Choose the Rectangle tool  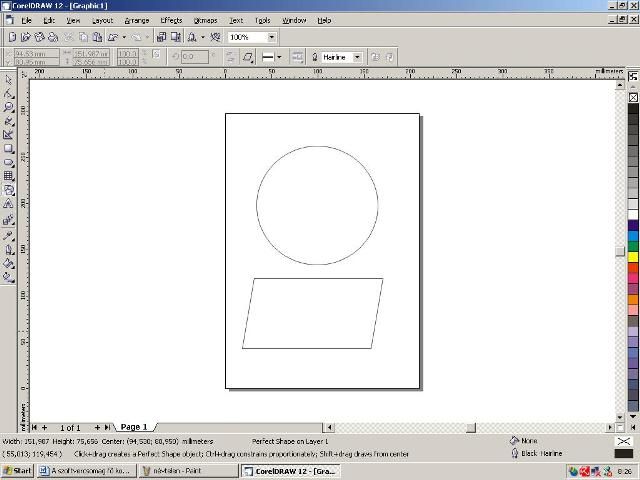8,148
